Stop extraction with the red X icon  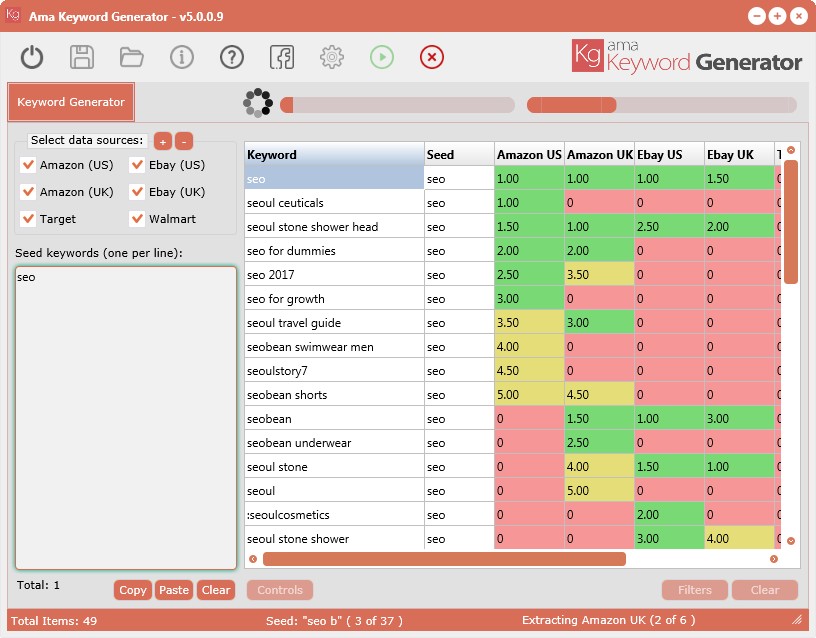coord(431,57)
